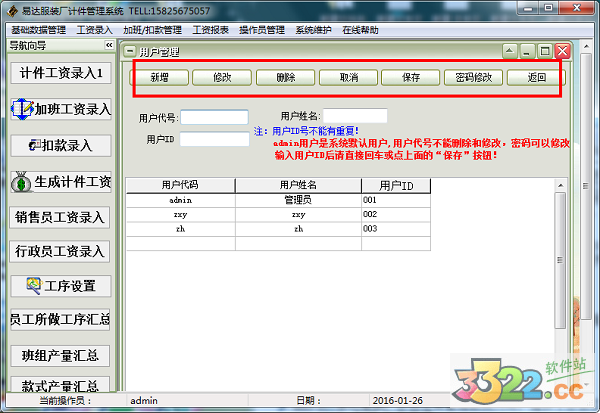
Task: Click the 2016-01-26 date in status bar
Action: 398,401
